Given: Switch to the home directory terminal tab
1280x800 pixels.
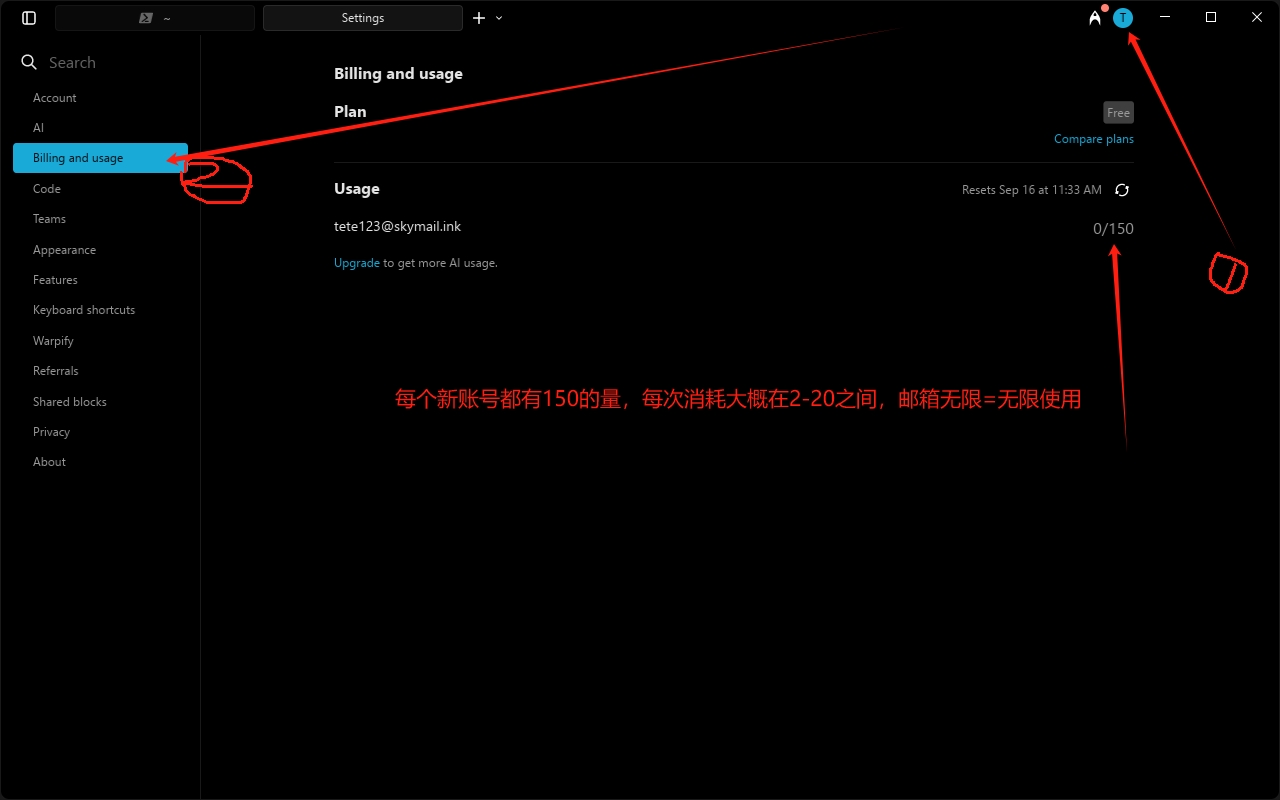Looking at the screenshot, I should tap(155, 18).
